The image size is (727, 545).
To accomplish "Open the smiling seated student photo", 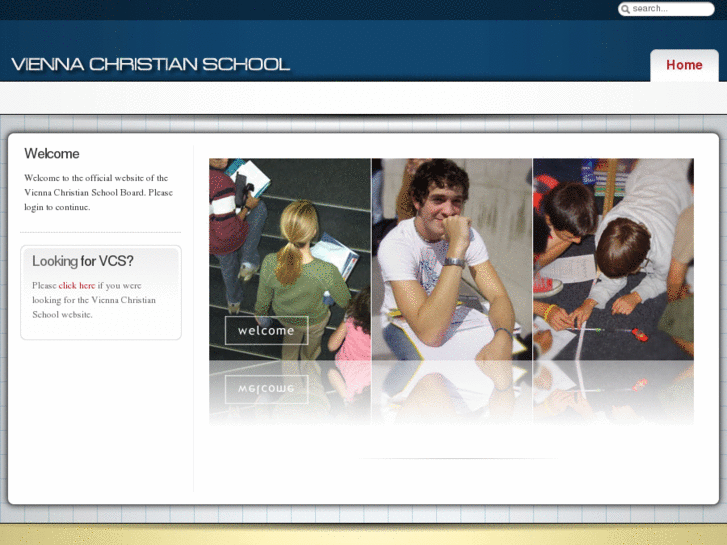I will (452, 259).
